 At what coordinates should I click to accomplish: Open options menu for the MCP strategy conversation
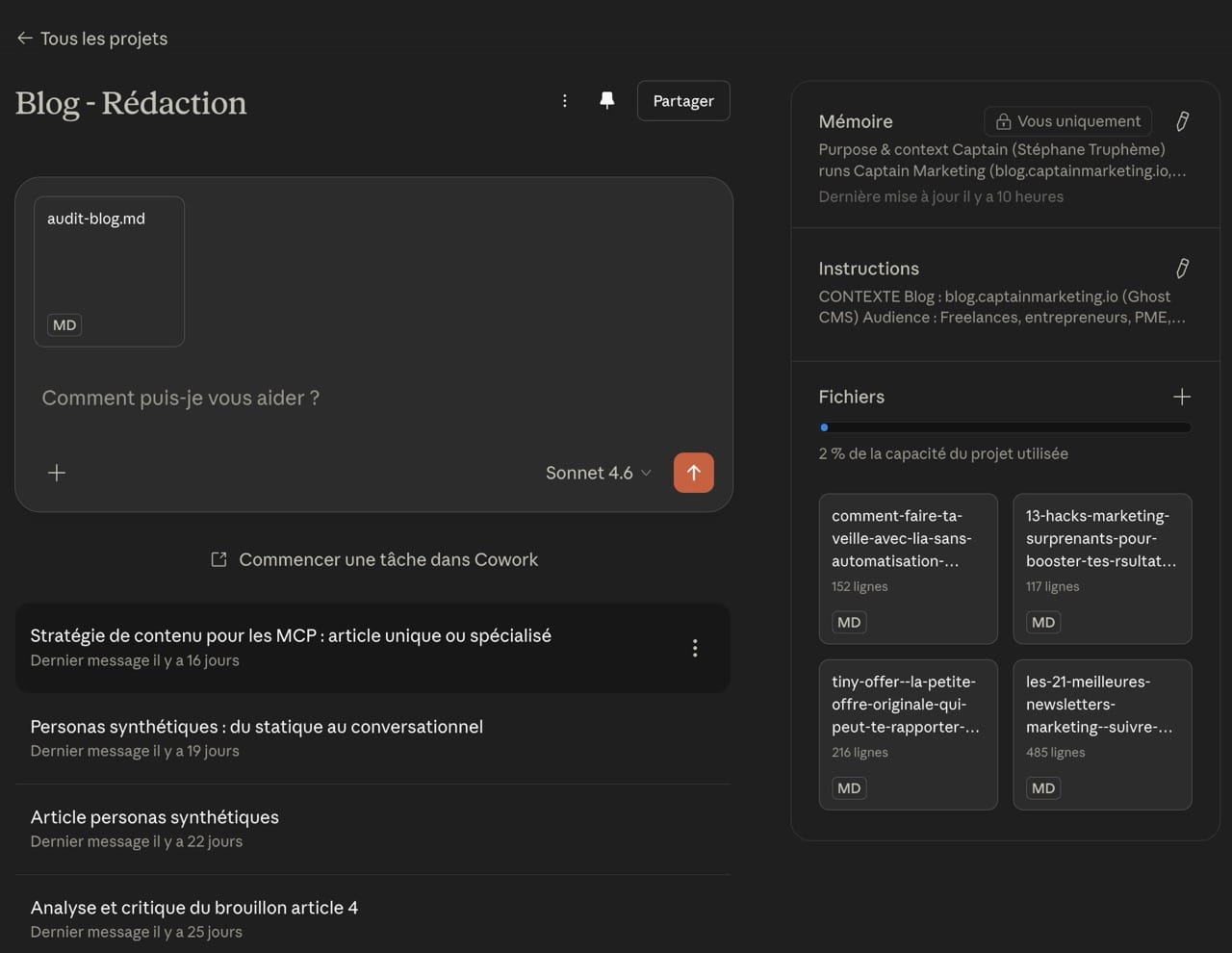pos(695,648)
